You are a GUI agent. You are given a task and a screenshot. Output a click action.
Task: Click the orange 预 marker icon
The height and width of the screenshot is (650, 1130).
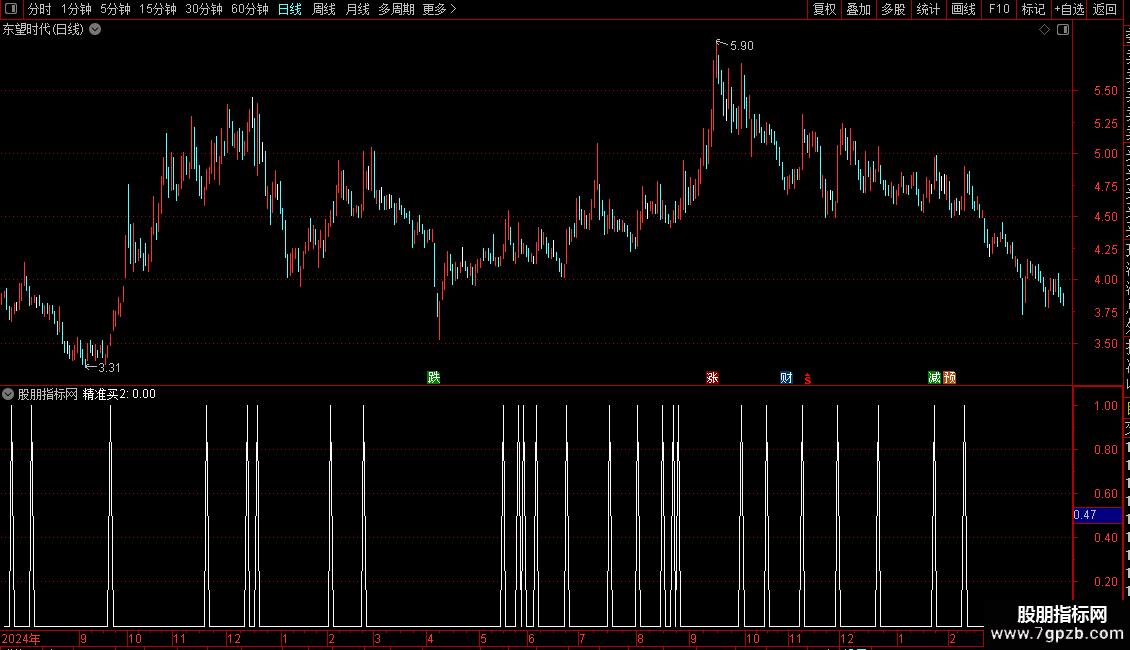950,378
